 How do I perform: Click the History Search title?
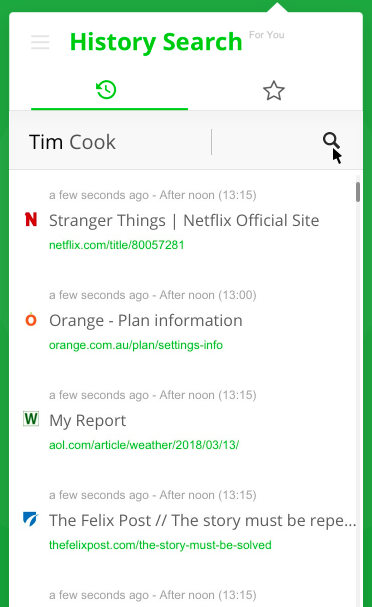coord(156,42)
